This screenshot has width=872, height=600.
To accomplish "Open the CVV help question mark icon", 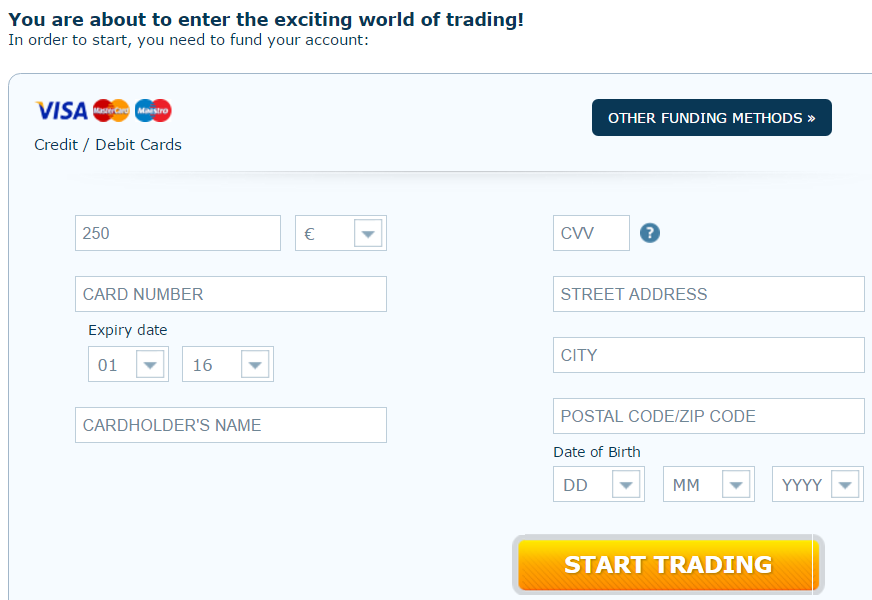I will [x=650, y=233].
